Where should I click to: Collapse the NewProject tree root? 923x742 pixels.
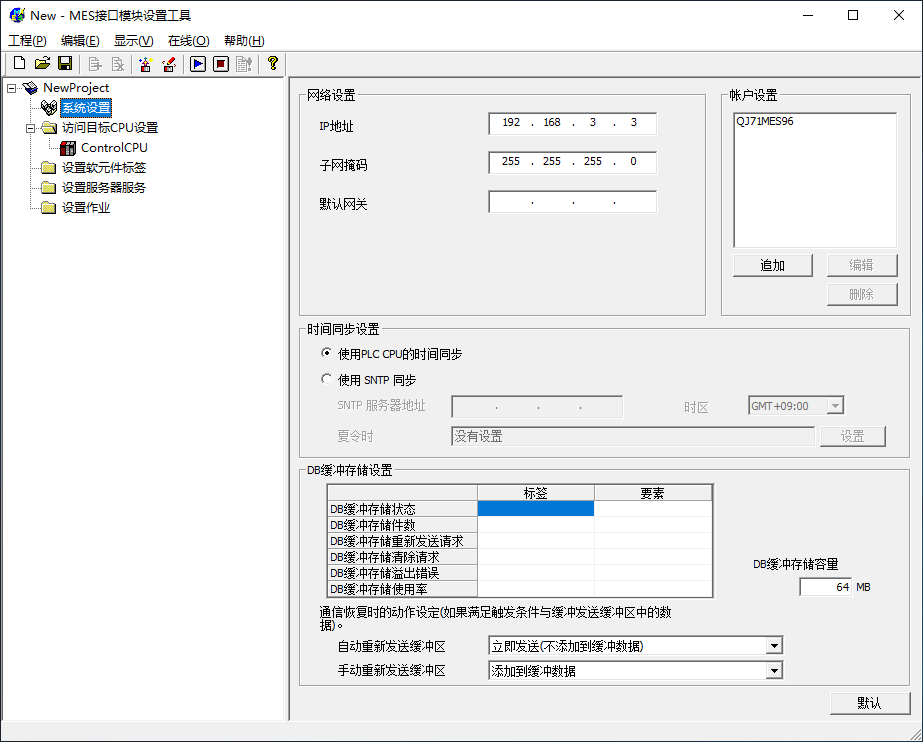11,88
